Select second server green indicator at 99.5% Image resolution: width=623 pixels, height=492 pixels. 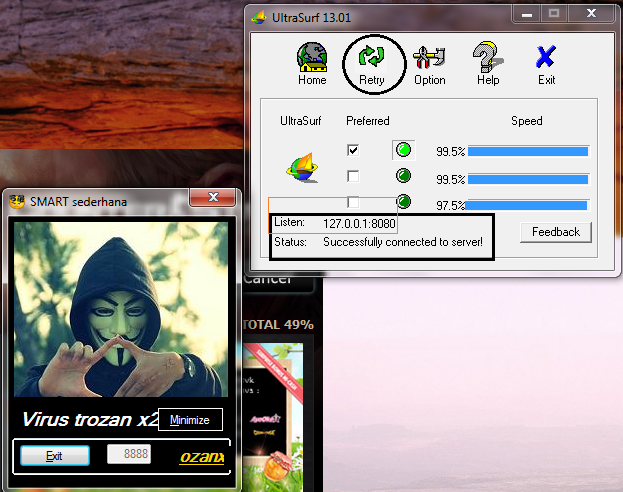(404, 176)
